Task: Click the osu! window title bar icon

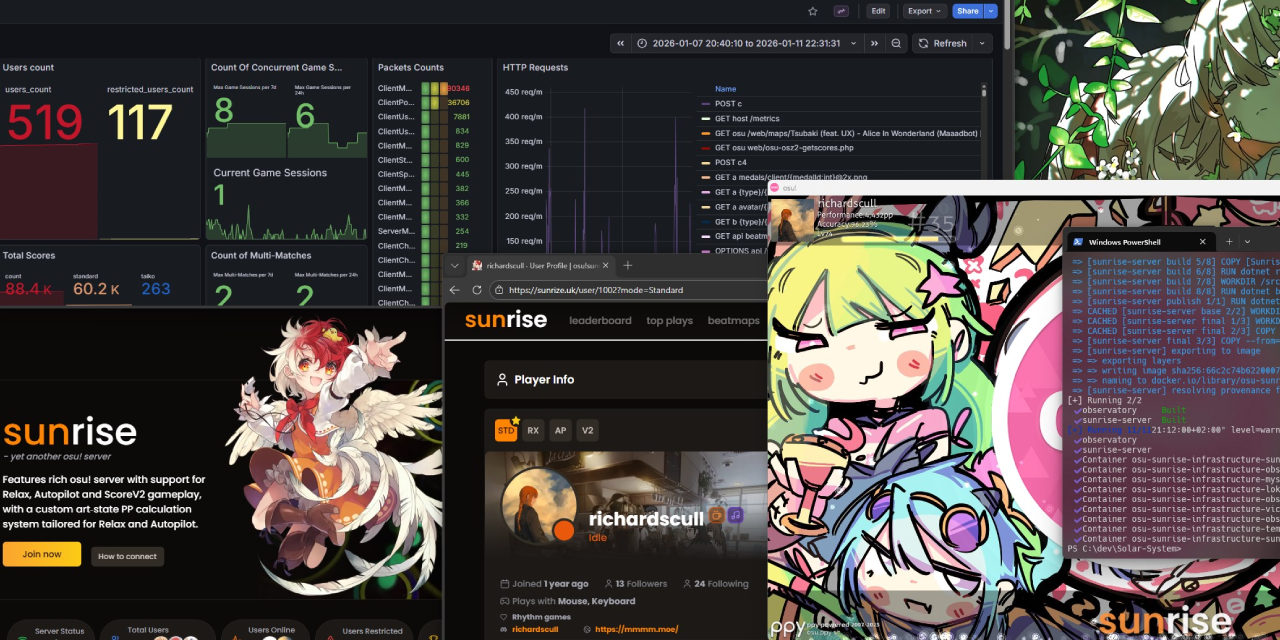Action: point(774,187)
